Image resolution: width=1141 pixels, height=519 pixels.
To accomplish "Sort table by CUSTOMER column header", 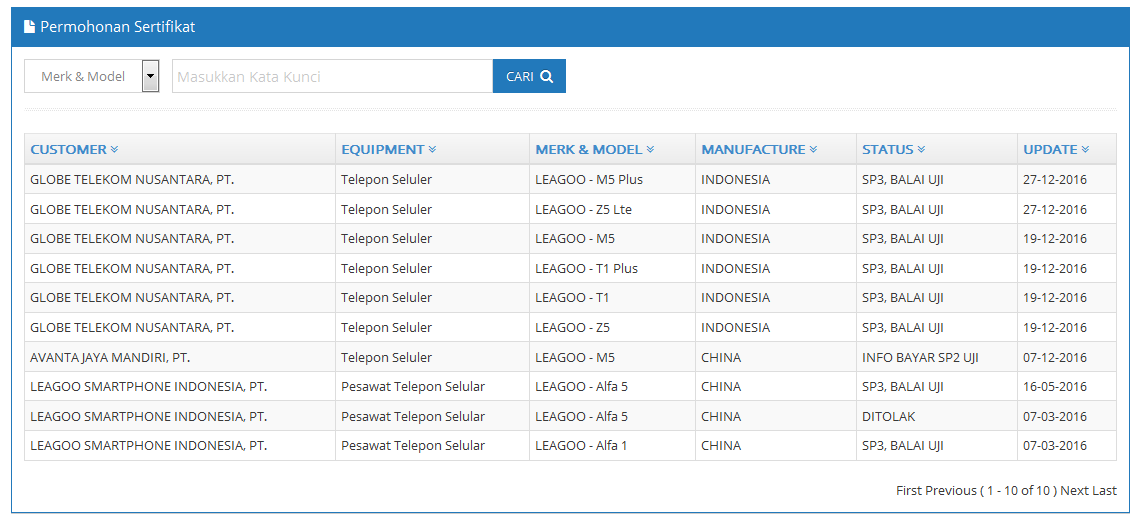I will click(x=68, y=149).
